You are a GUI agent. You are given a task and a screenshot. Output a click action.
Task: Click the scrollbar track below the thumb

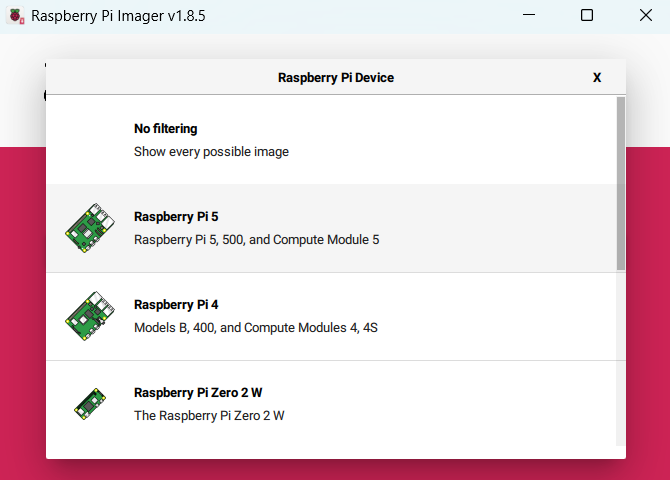coord(621,358)
